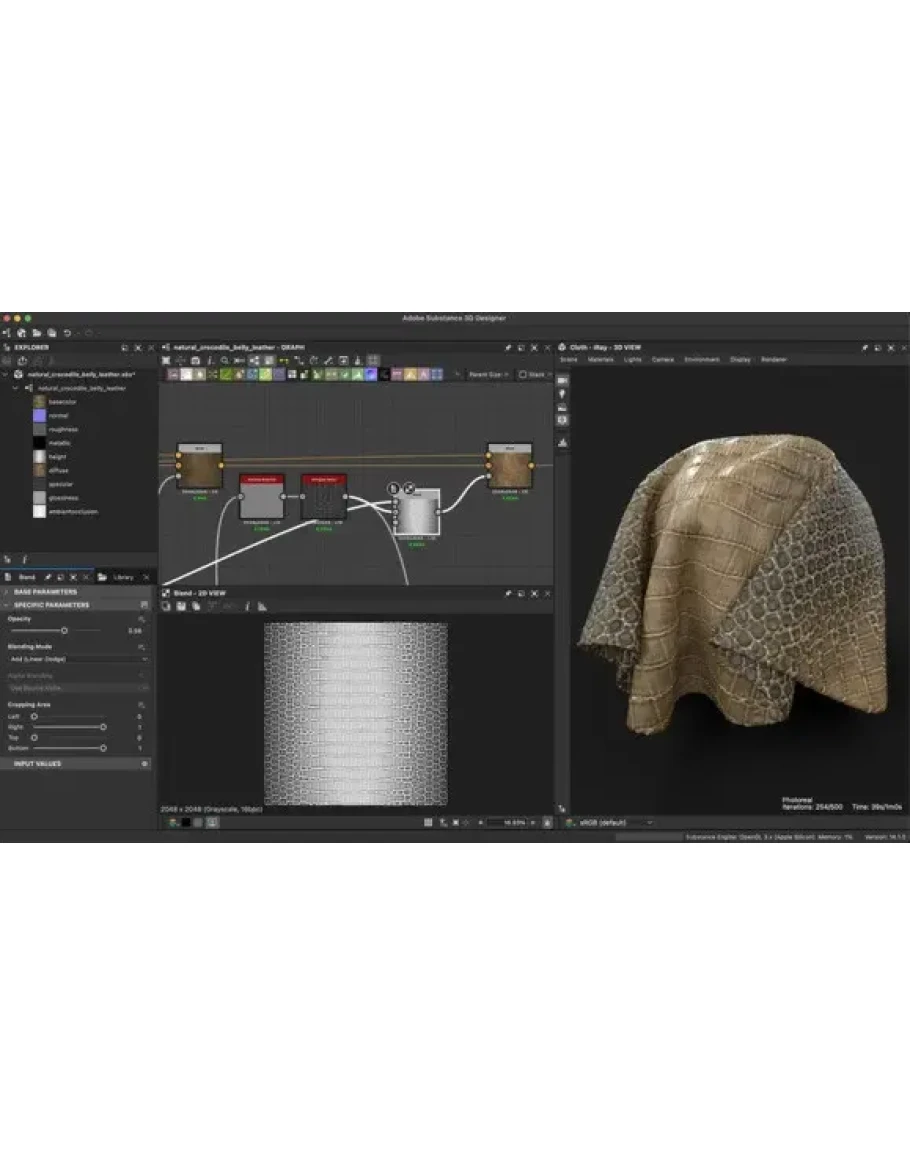Screen dimensions: 910x1155
Task: Click the info icon in 2D view toolbar
Action: pyautogui.click(x=247, y=606)
